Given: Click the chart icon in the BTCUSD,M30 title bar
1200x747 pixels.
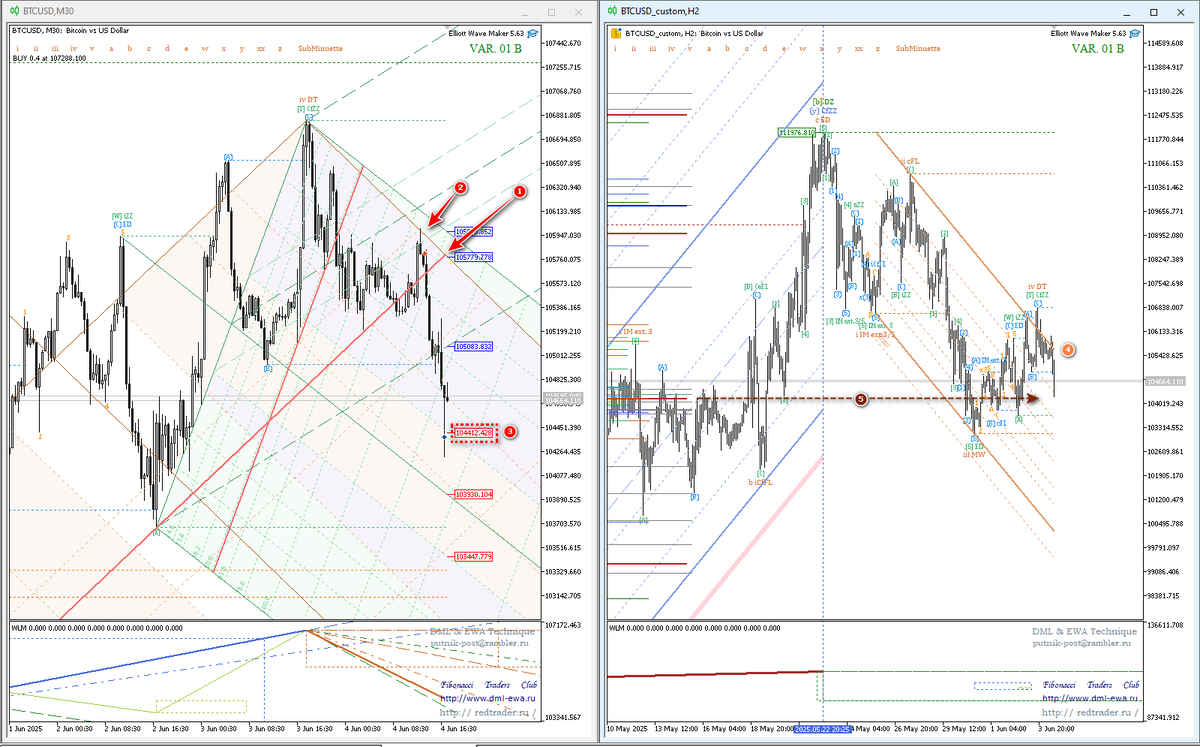Looking at the screenshot, I should 14,11.
